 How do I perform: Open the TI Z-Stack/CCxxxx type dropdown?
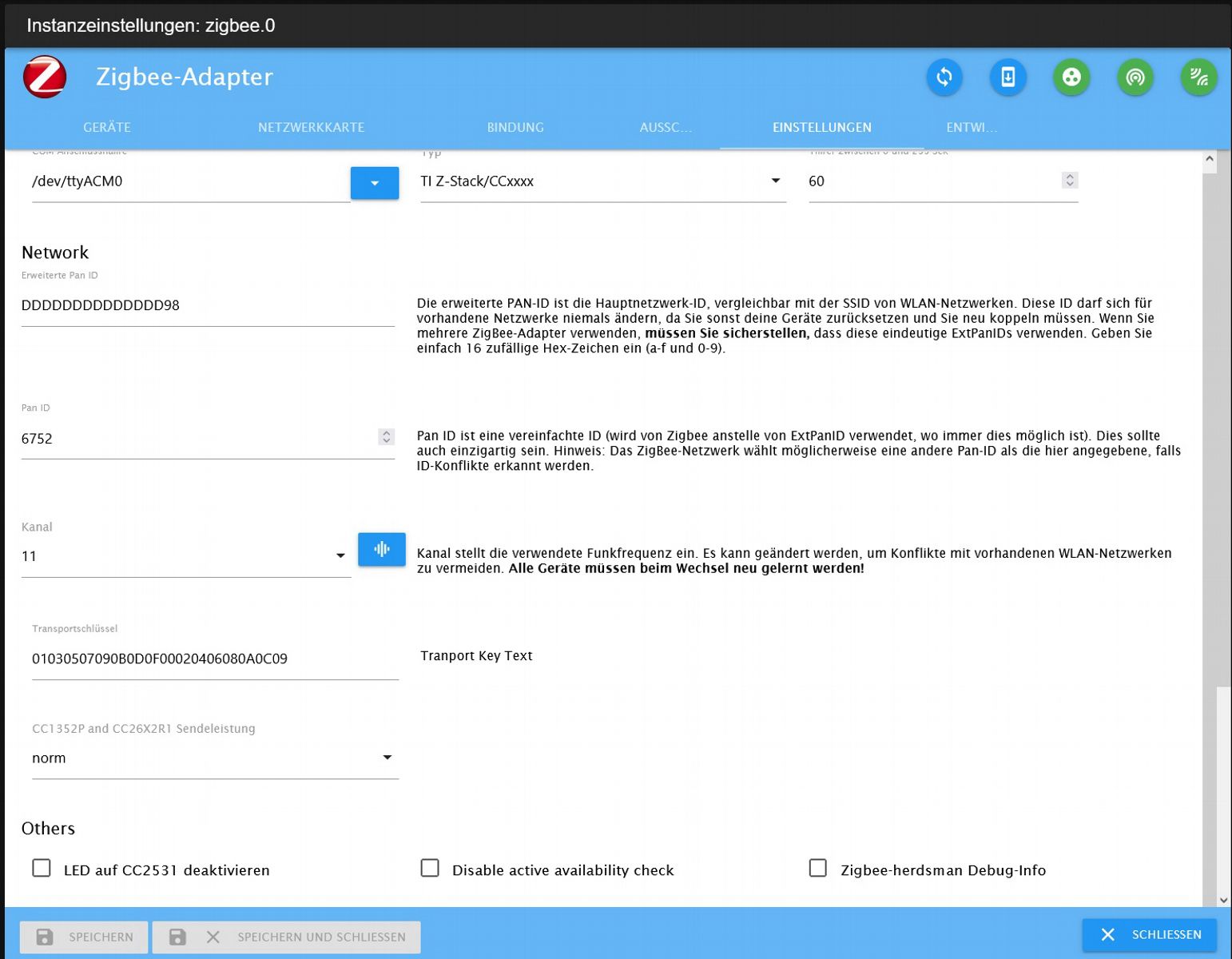[603, 181]
